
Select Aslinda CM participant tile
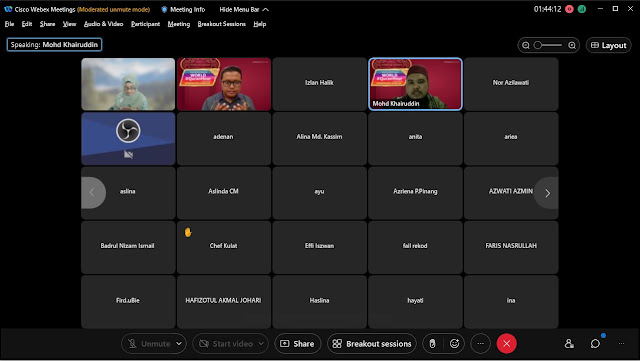point(224,193)
